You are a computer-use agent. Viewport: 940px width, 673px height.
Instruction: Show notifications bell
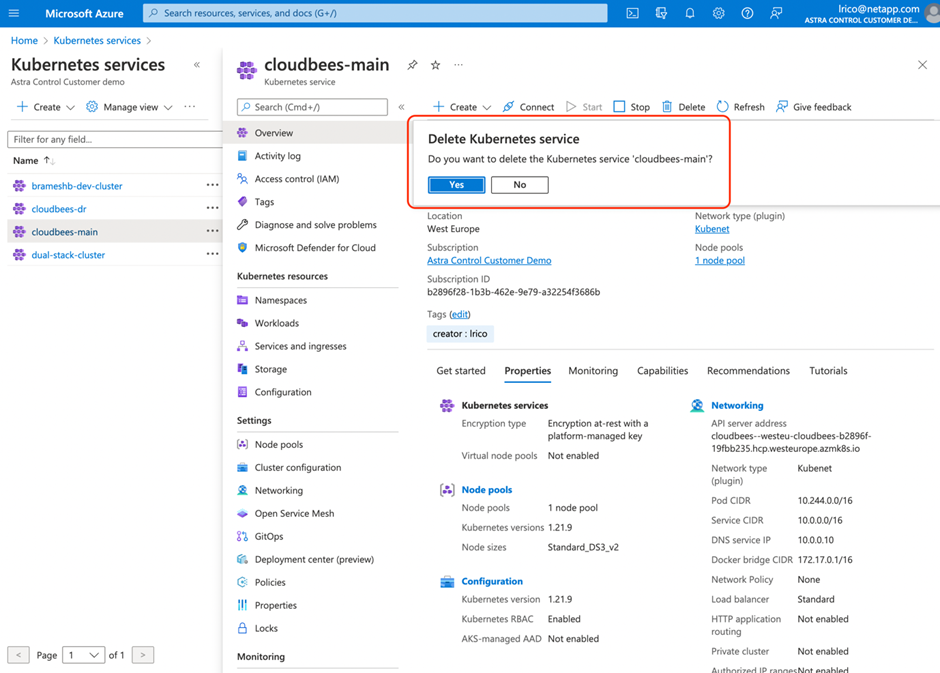pos(690,13)
